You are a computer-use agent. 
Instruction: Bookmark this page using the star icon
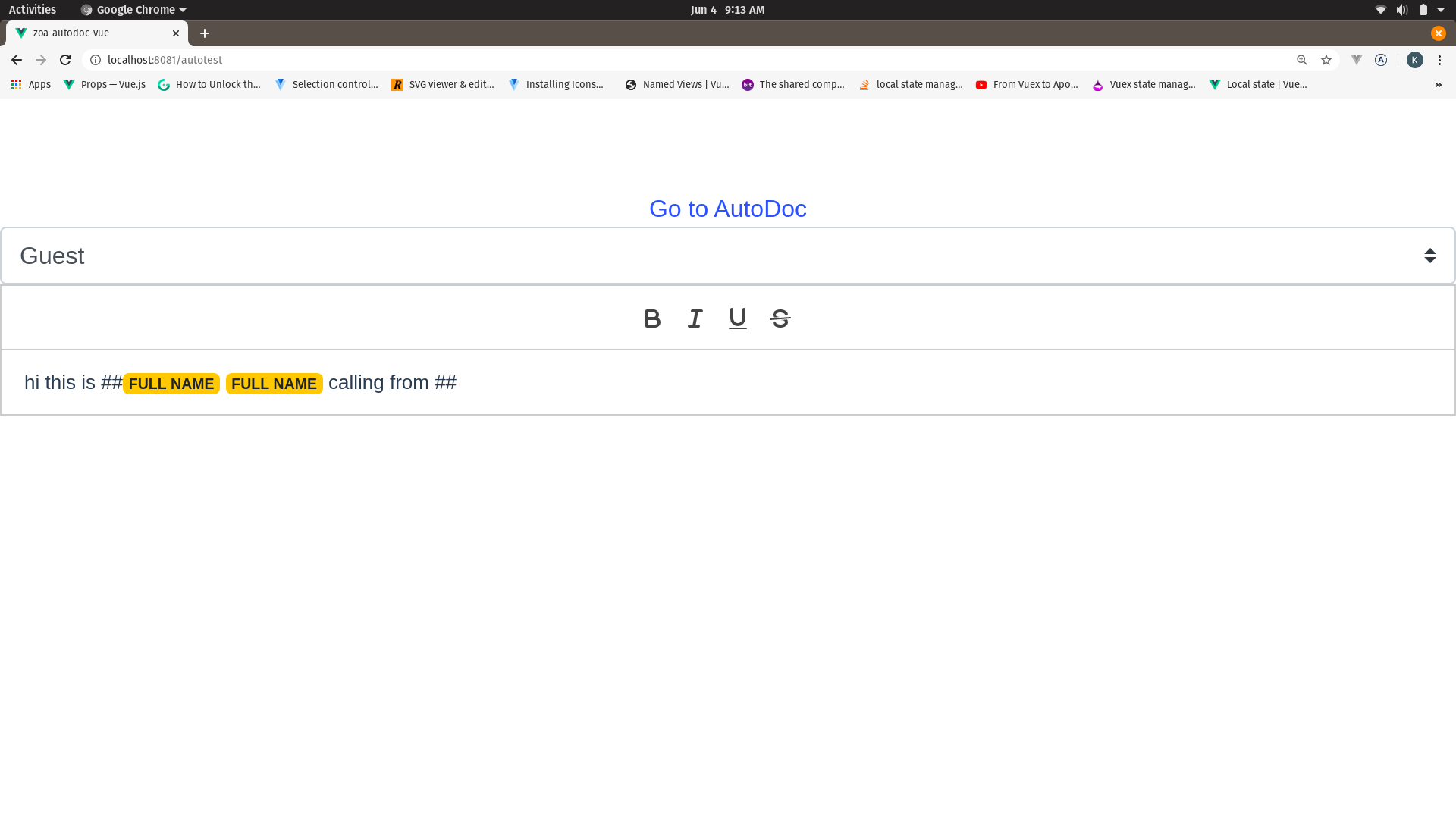(x=1326, y=59)
